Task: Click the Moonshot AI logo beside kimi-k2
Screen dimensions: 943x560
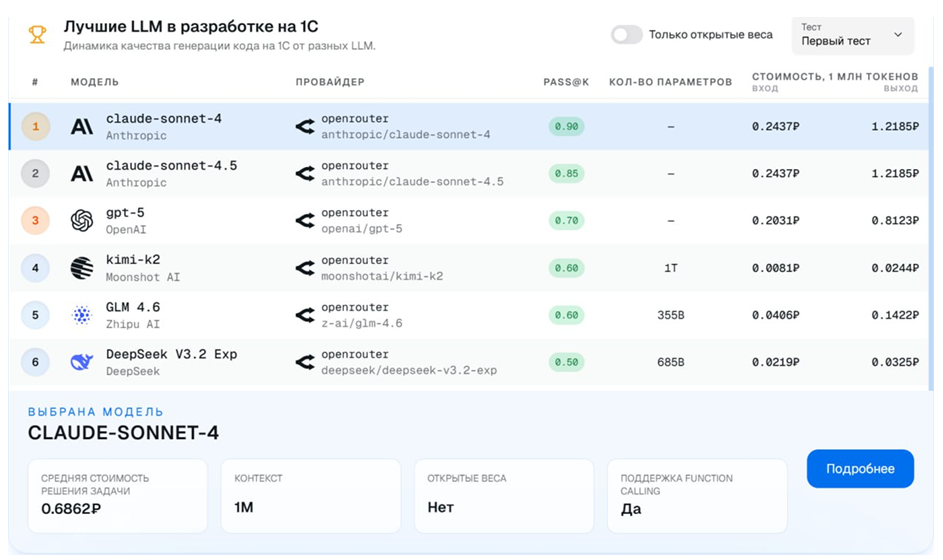Action: [82, 268]
